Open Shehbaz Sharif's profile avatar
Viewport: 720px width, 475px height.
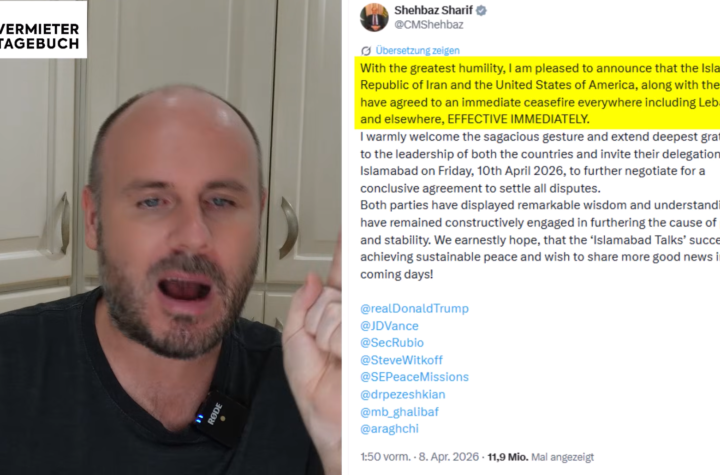tap(374, 17)
